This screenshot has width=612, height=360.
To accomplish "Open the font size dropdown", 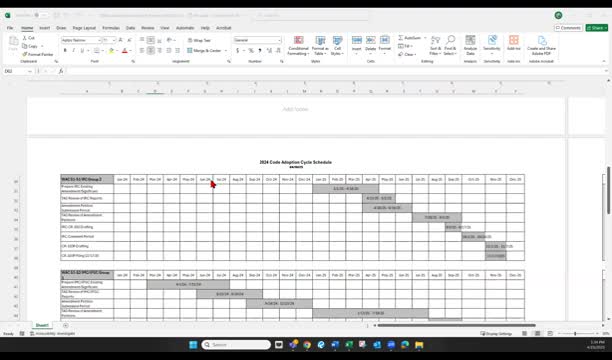I will coord(114,40).
